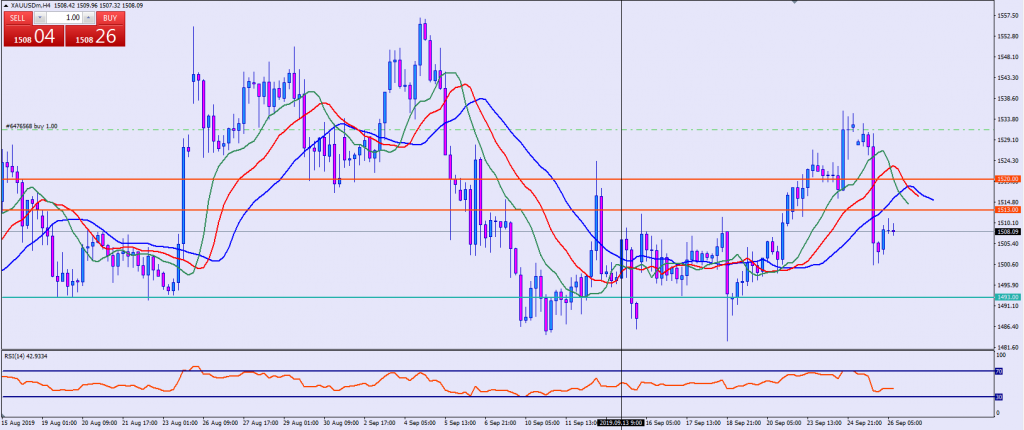Click the grey chart shift triangle marker
The image size is (1024, 430).
tap(793, 4)
